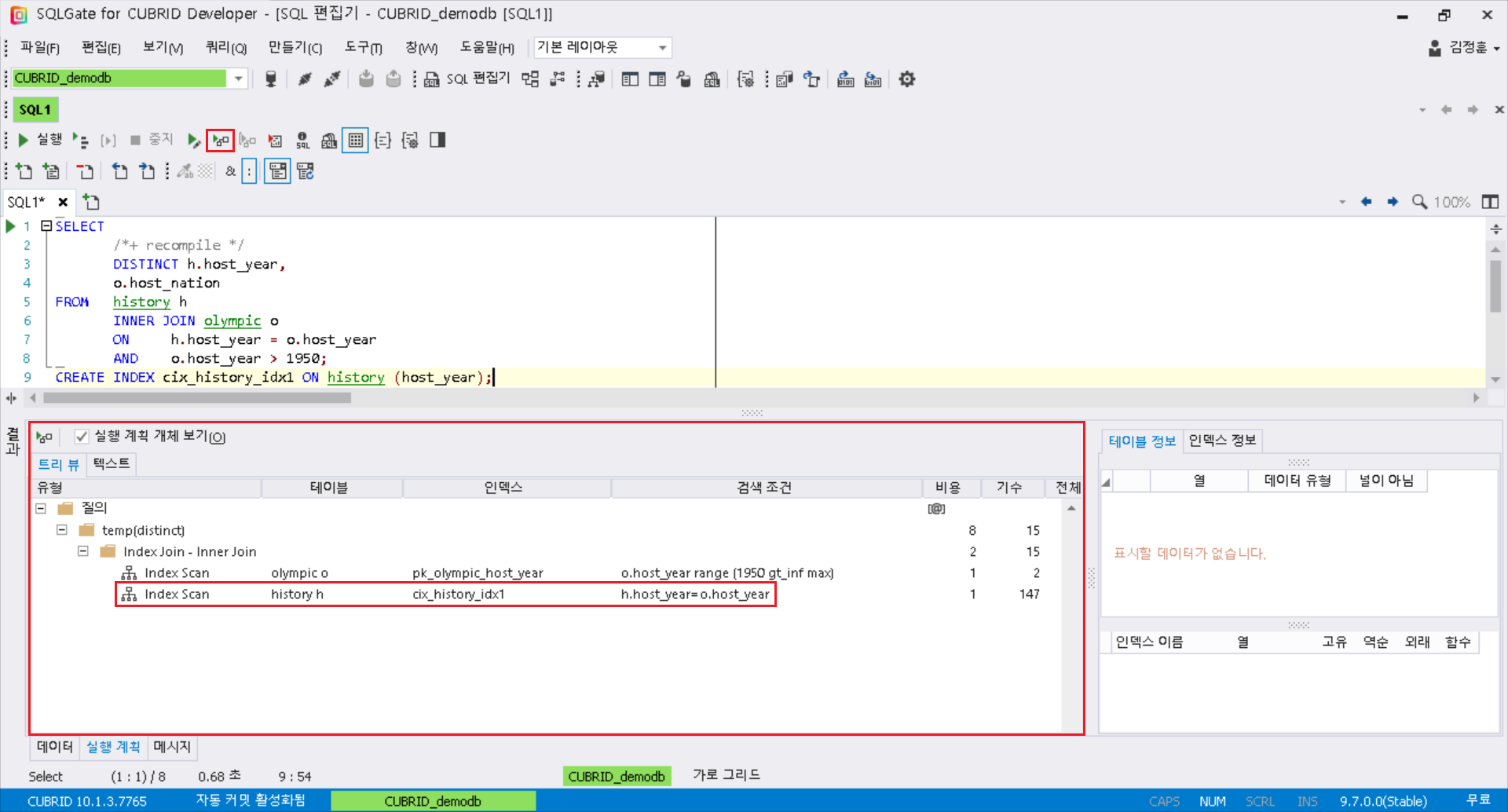Switch to the 텍스트 tab
Viewport: 1508px width, 812px height.
[x=111, y=464]
